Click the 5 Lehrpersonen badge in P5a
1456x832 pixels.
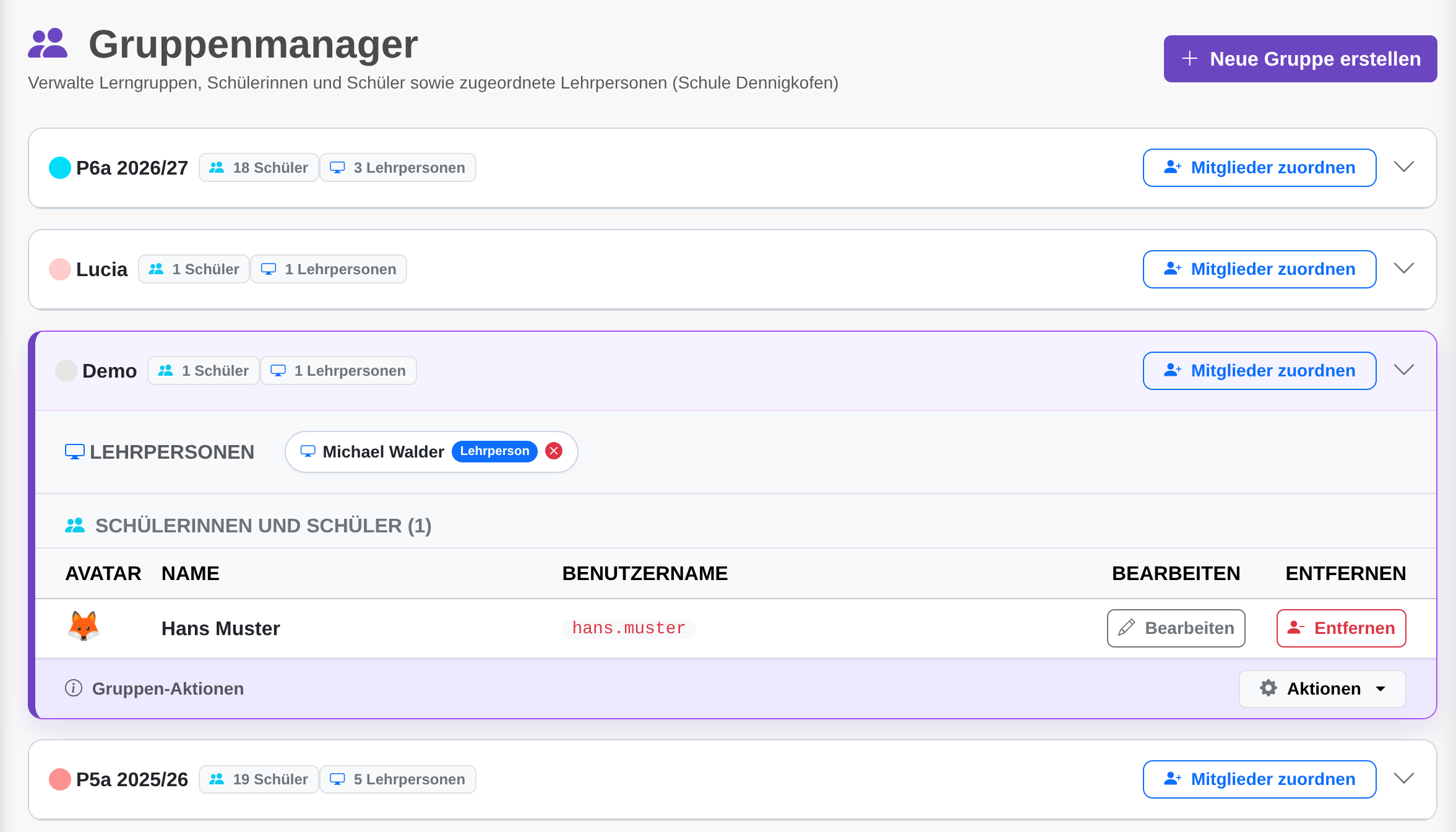coord(398,779)
